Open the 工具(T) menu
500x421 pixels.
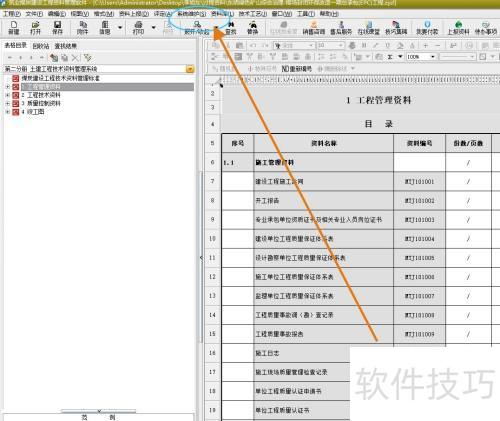306,14
